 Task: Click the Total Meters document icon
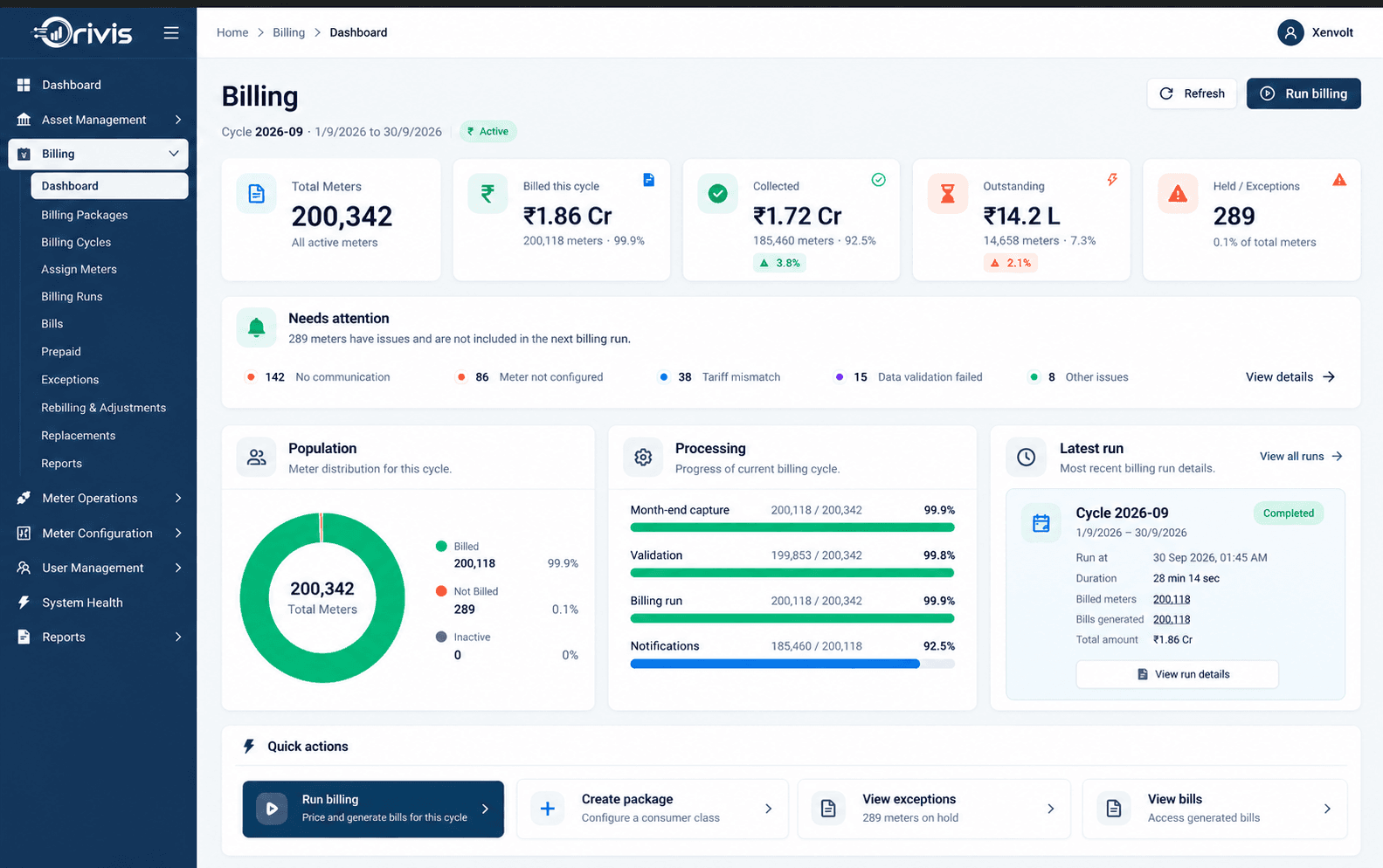point(257,194)
